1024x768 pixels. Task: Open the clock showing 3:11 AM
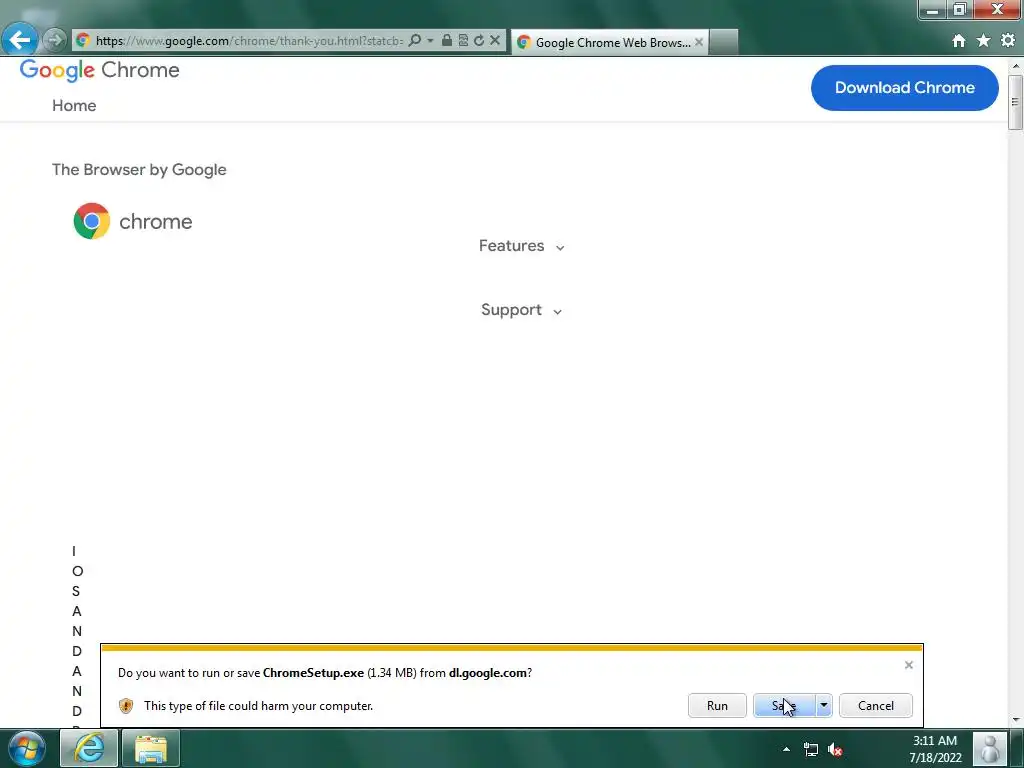click(x=935, y=749)
